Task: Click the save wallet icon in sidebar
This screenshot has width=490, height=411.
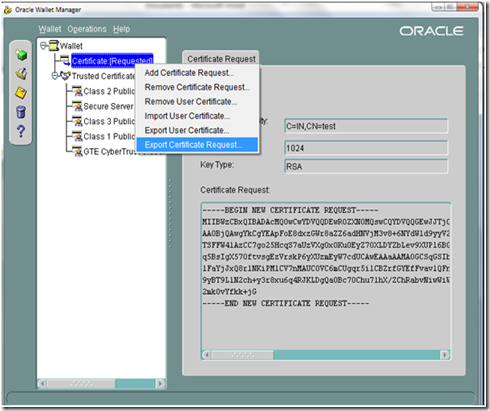Action: [x=21, y=92]
